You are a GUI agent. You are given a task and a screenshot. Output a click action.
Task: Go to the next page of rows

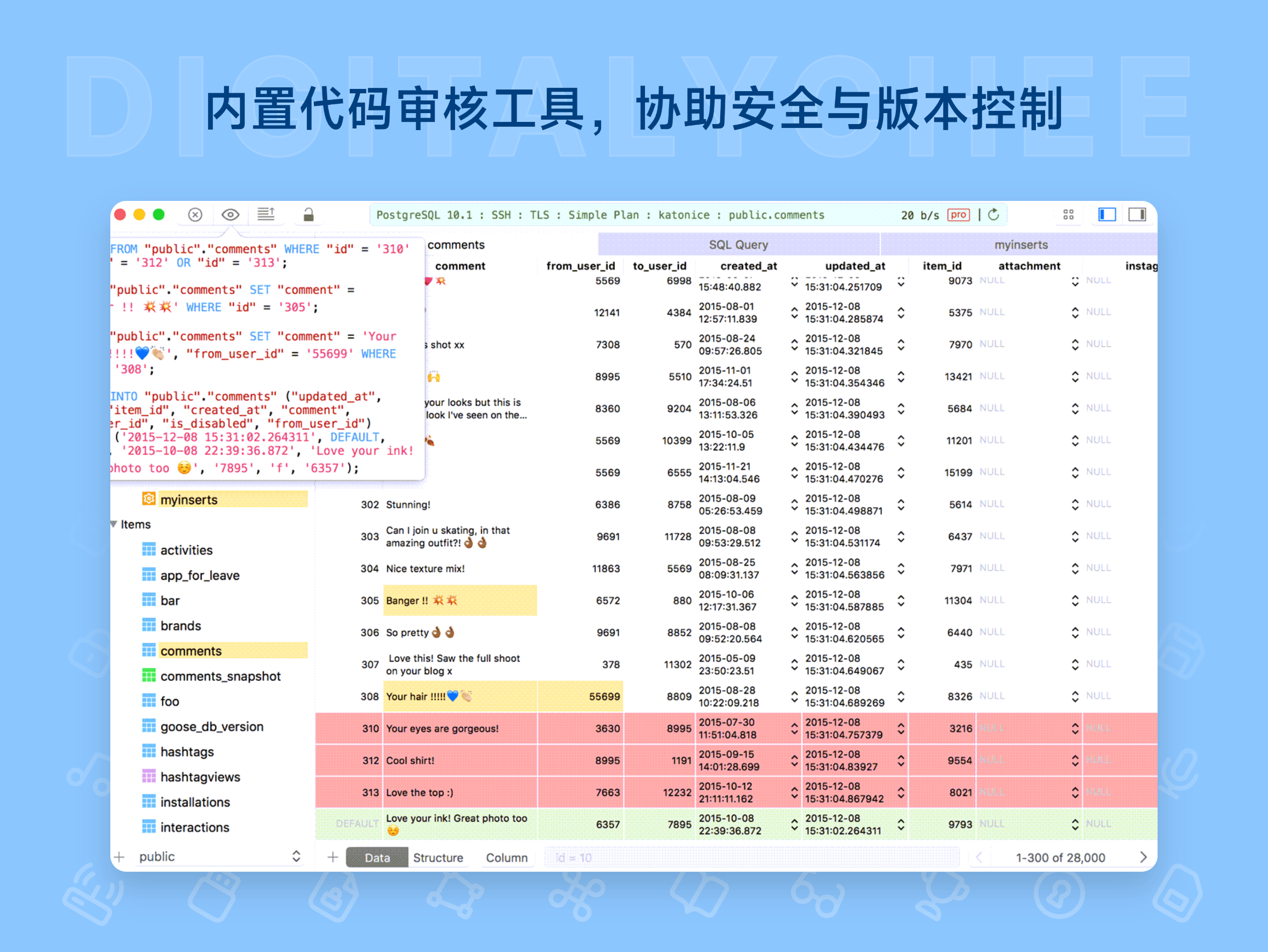click(x=1143, y=858)
